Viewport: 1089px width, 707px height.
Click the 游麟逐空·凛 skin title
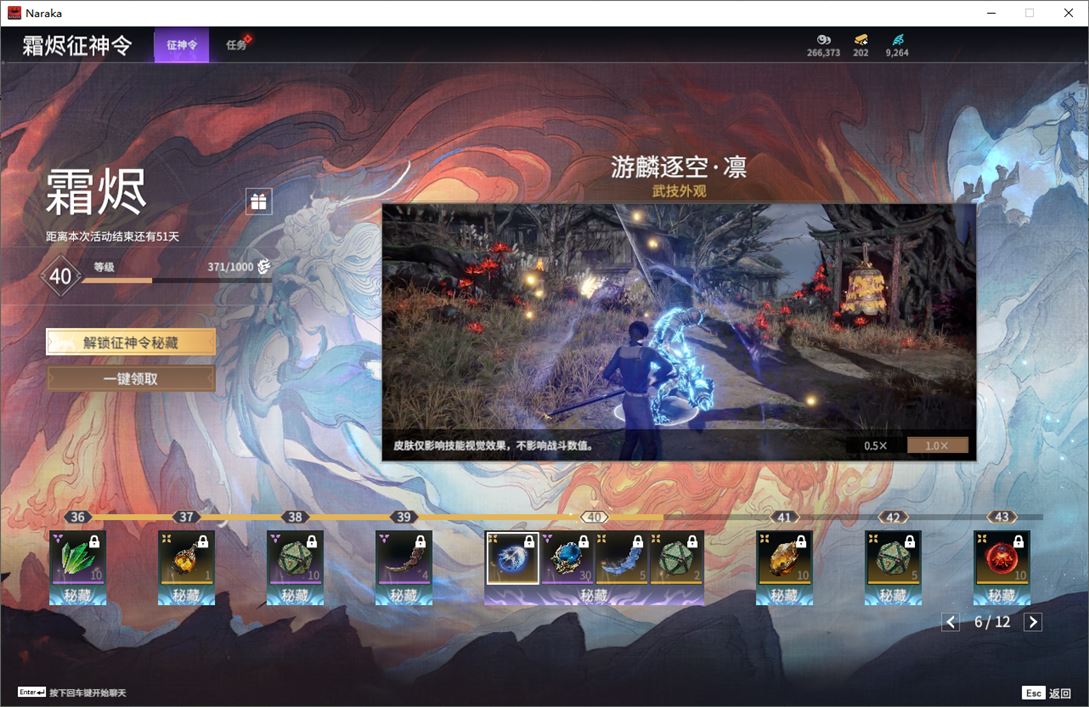click(679, 167)
